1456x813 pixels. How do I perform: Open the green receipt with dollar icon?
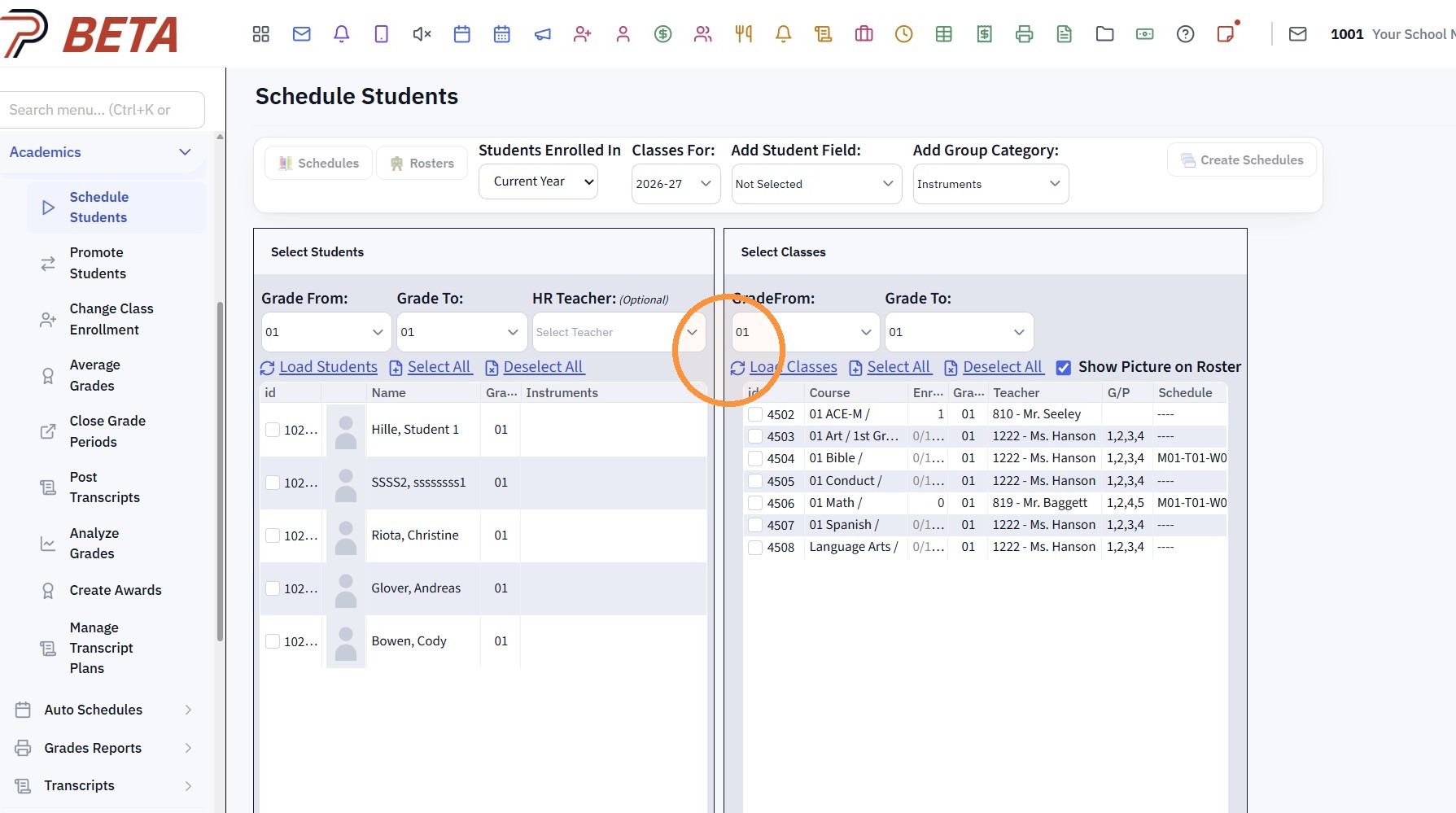point(984,34)
